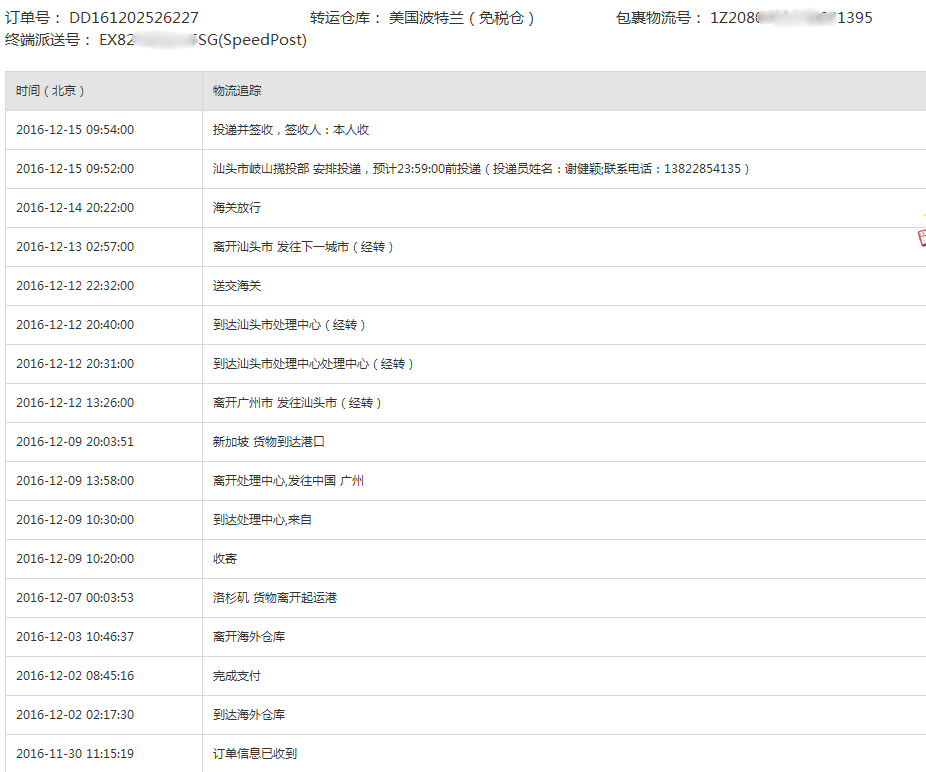The height and width of the screenshot is (772, 926).
Task: Click timestamp 2016-12-02 08:45:16
Action: (75, 675)
